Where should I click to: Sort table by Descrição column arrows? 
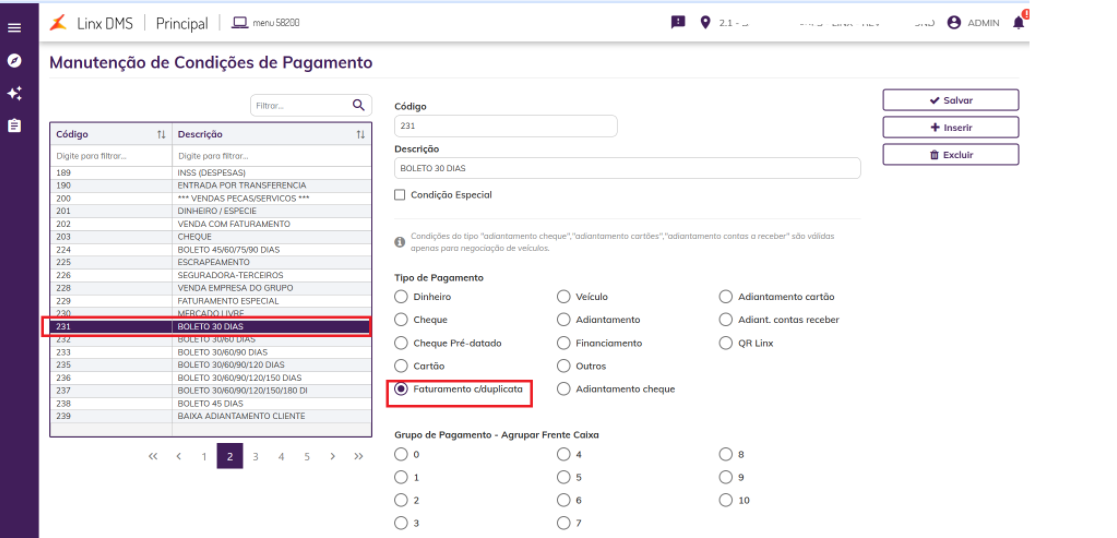pyautogui.click(x=361, y=134)
